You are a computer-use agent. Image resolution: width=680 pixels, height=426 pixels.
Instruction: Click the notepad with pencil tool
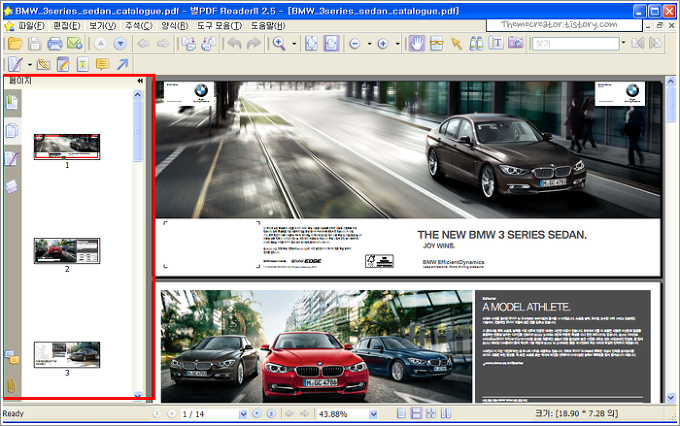pyautogui.click(x=63, y=65)
